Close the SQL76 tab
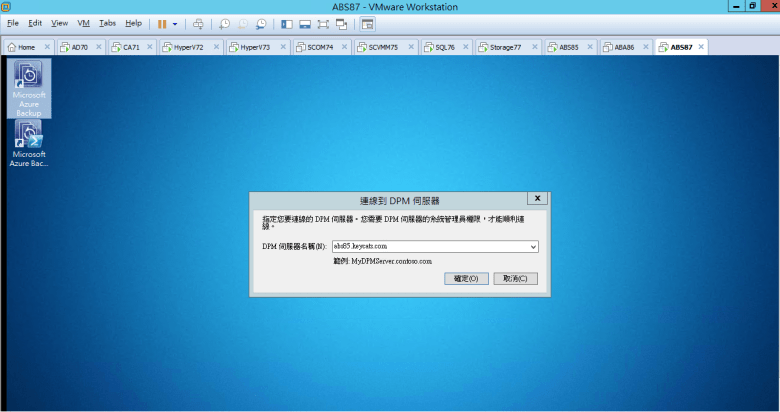The height and width of the screenshot is (412, 780). 464,47
